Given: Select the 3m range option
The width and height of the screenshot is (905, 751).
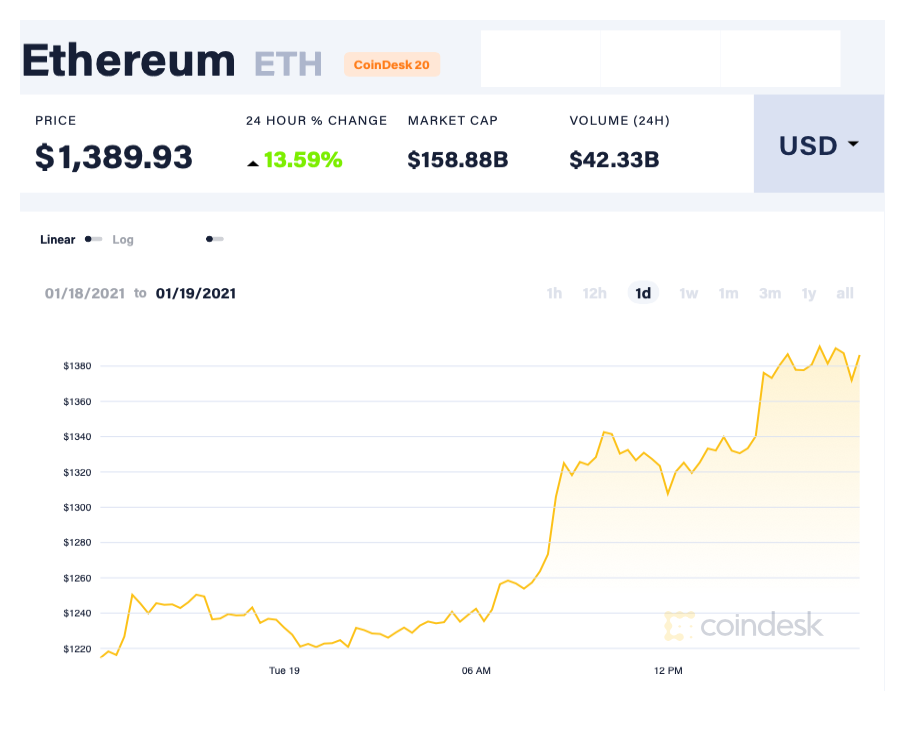Looking at the screenshot, I should [x=769, y=293].
